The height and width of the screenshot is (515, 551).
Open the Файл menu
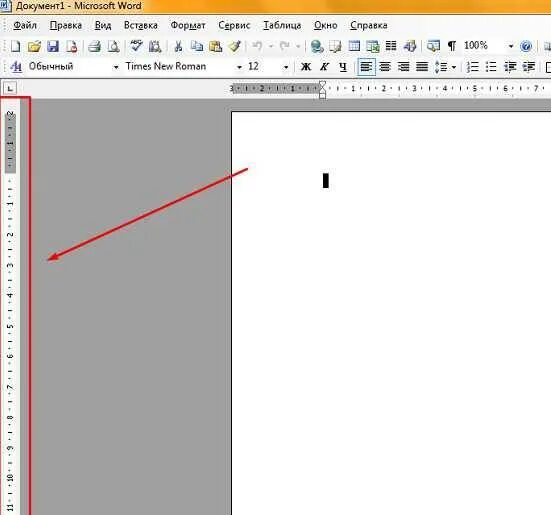coord(25,25)
